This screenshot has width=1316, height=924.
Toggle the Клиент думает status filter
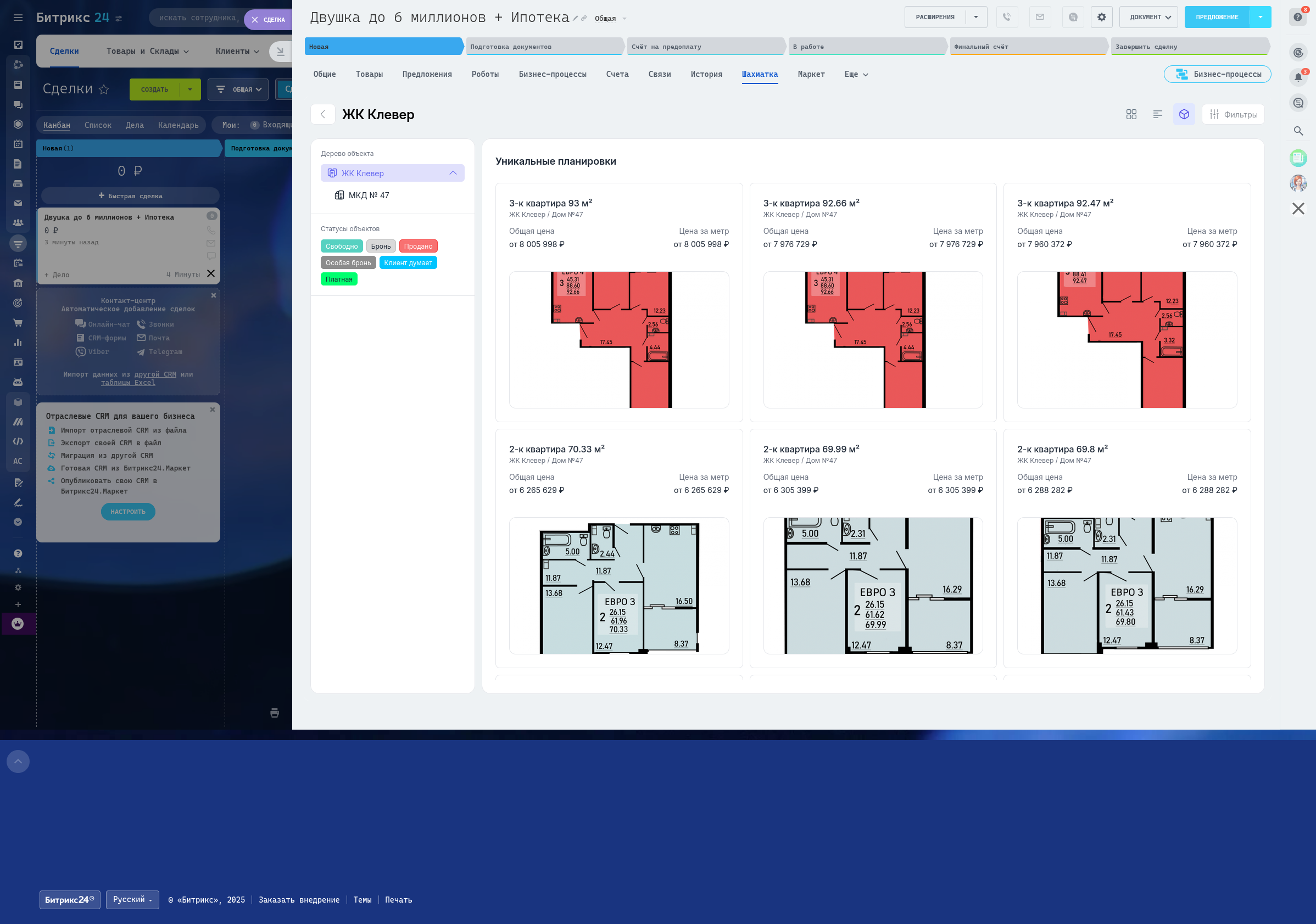pos(408,263)
